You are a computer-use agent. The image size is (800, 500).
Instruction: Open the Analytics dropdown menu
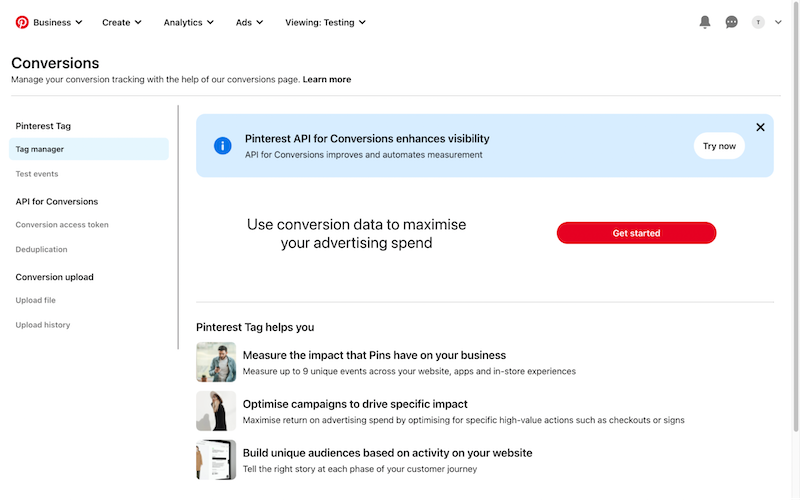(x=188, y=22)
